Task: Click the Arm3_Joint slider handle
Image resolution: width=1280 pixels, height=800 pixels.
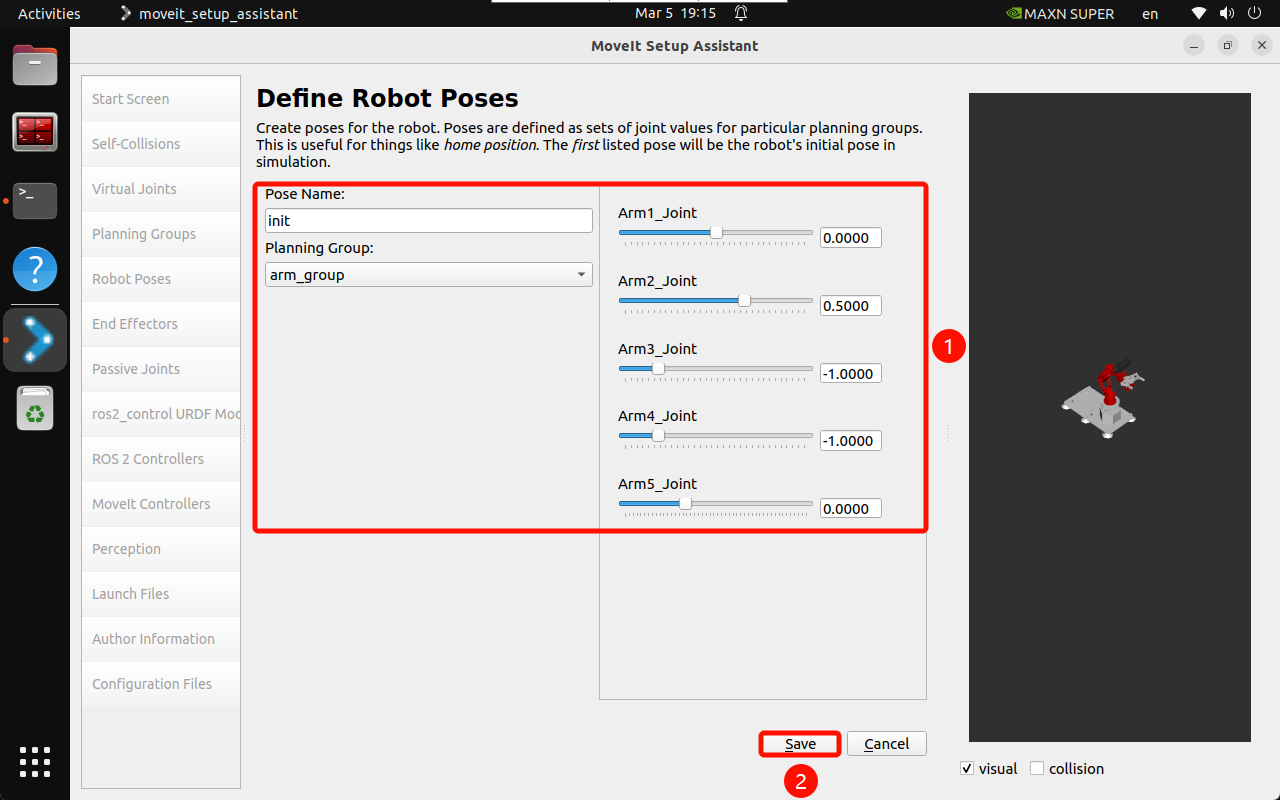Action: (x=658, y=368)
